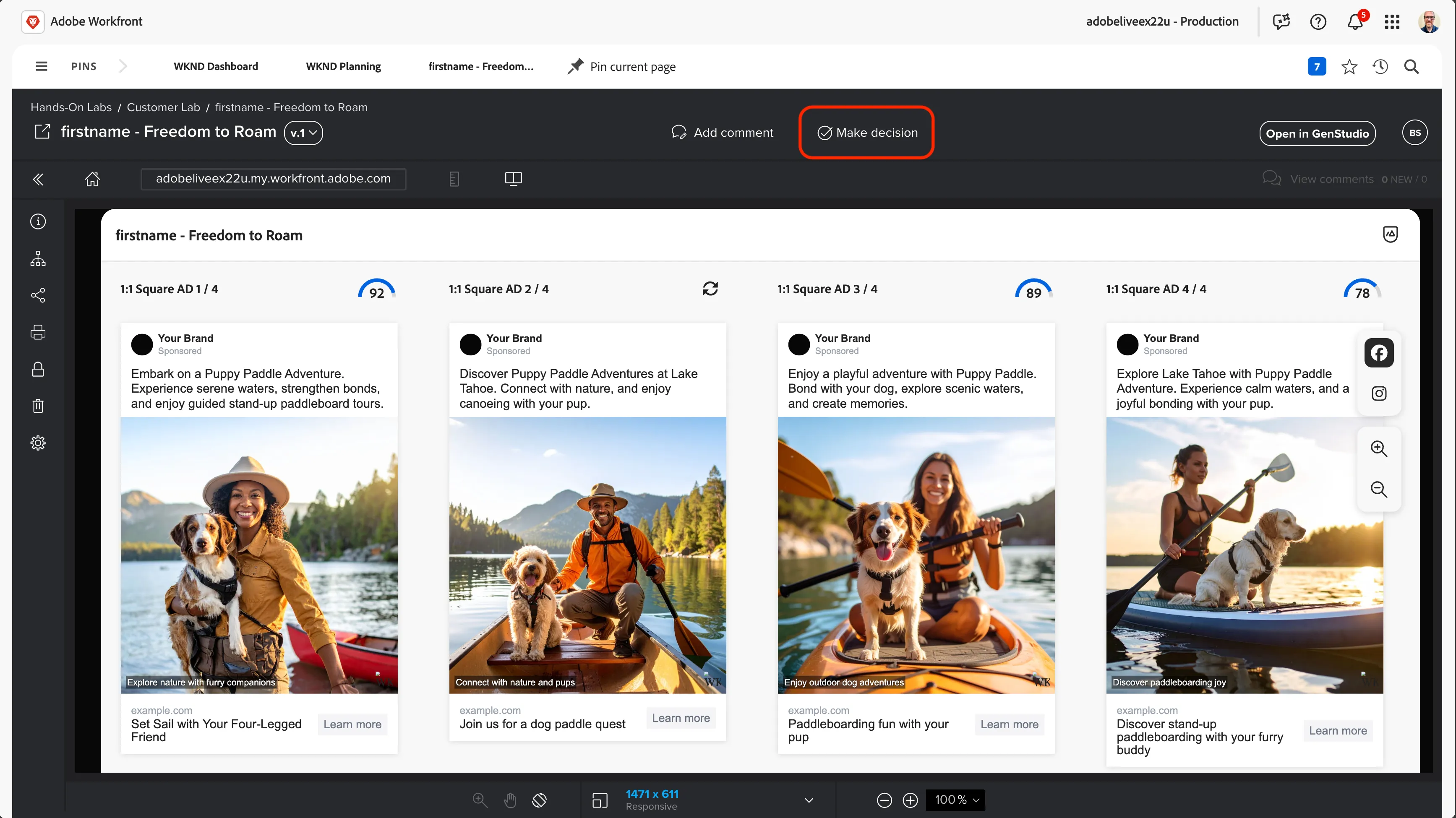Toggle the ruler measure icon

[x=454, y=179]
